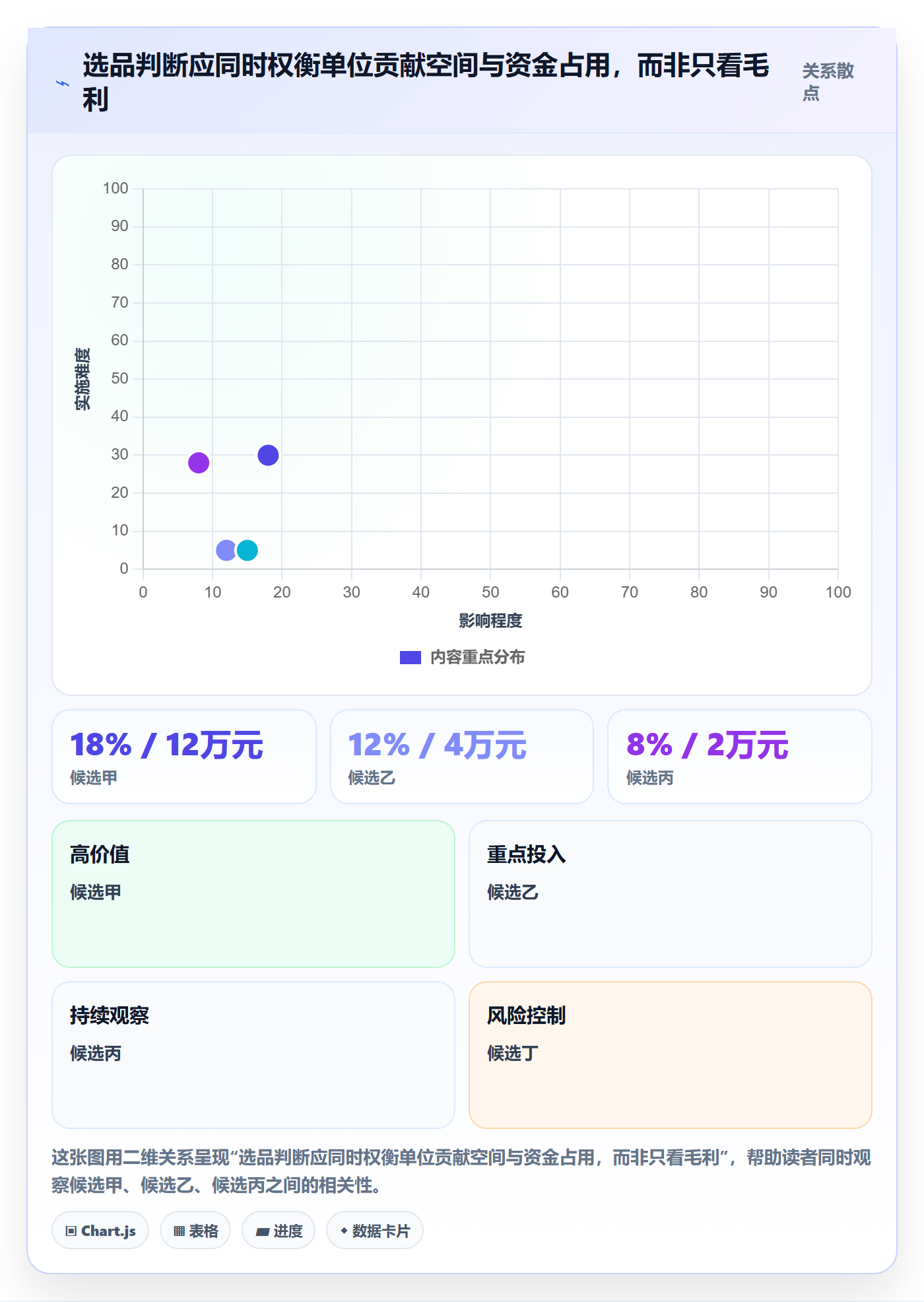Viewport: 924px width, 1302px height.
Task: Open the 重点投入 quadrant card
Action: tap(671, 894)
